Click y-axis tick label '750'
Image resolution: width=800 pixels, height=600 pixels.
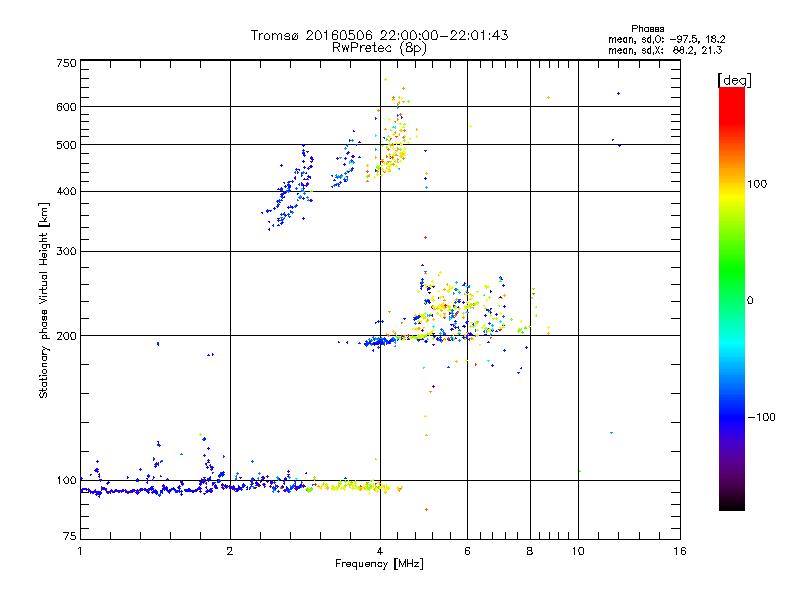click(x=67, y=63)
